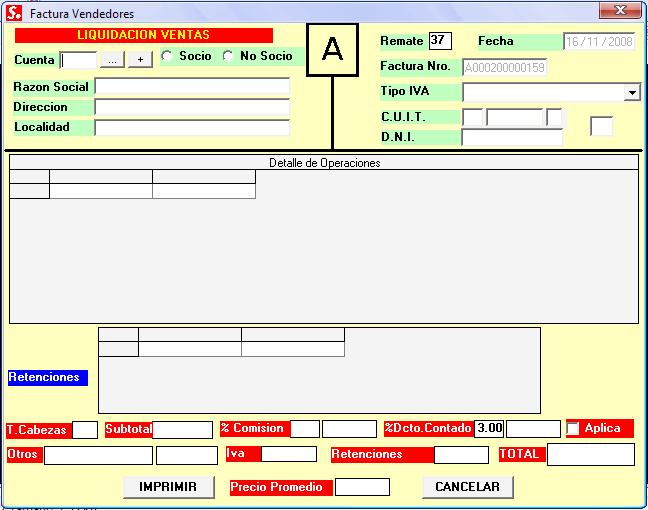Viewport: 648px width, 510px height.
Task: Click the plus button next to Cuenta
Action: [140, 60]
